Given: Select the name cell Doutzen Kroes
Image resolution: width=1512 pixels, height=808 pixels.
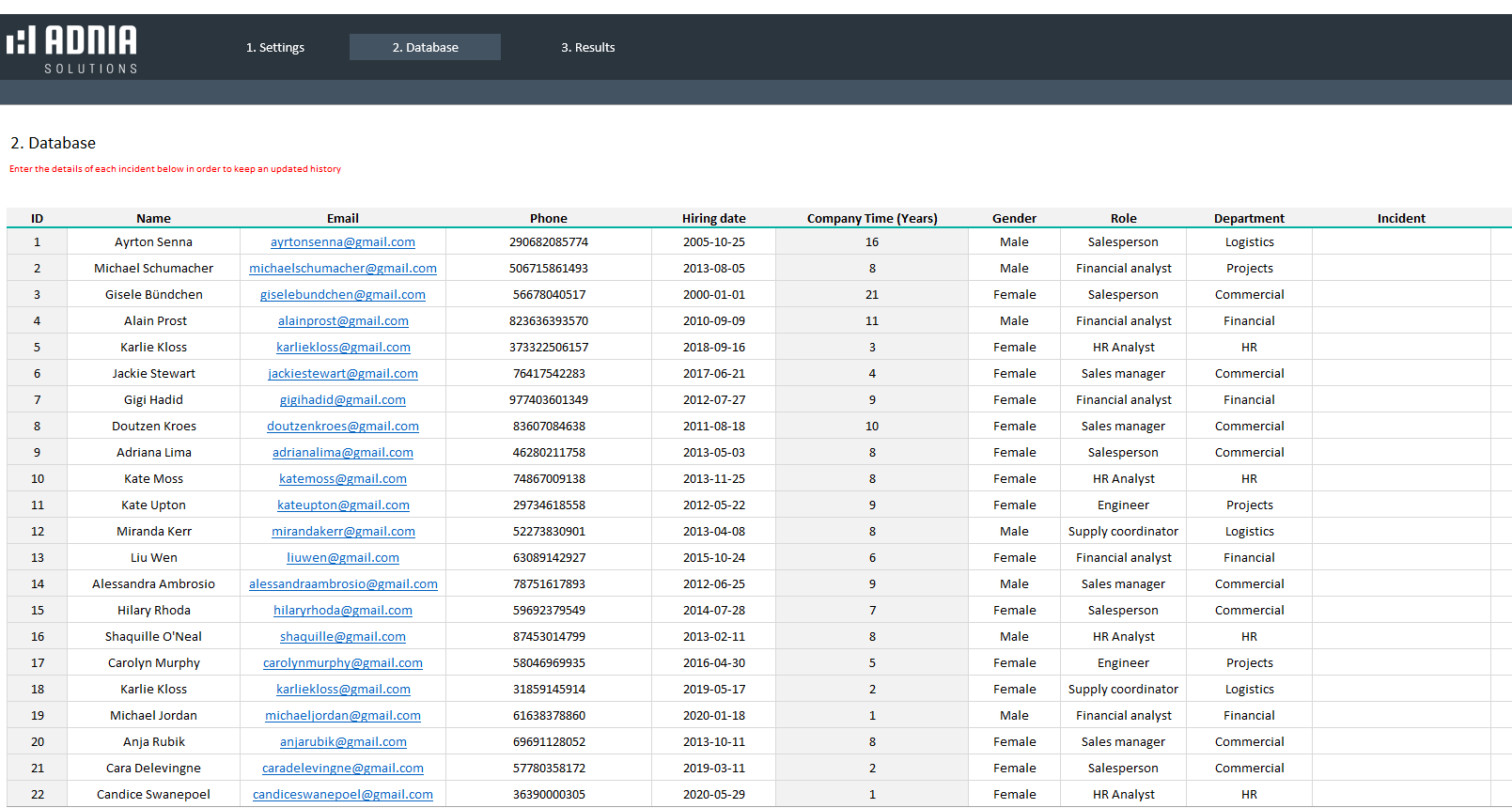Looking at the screenshot, I should [x=153, y=427].
